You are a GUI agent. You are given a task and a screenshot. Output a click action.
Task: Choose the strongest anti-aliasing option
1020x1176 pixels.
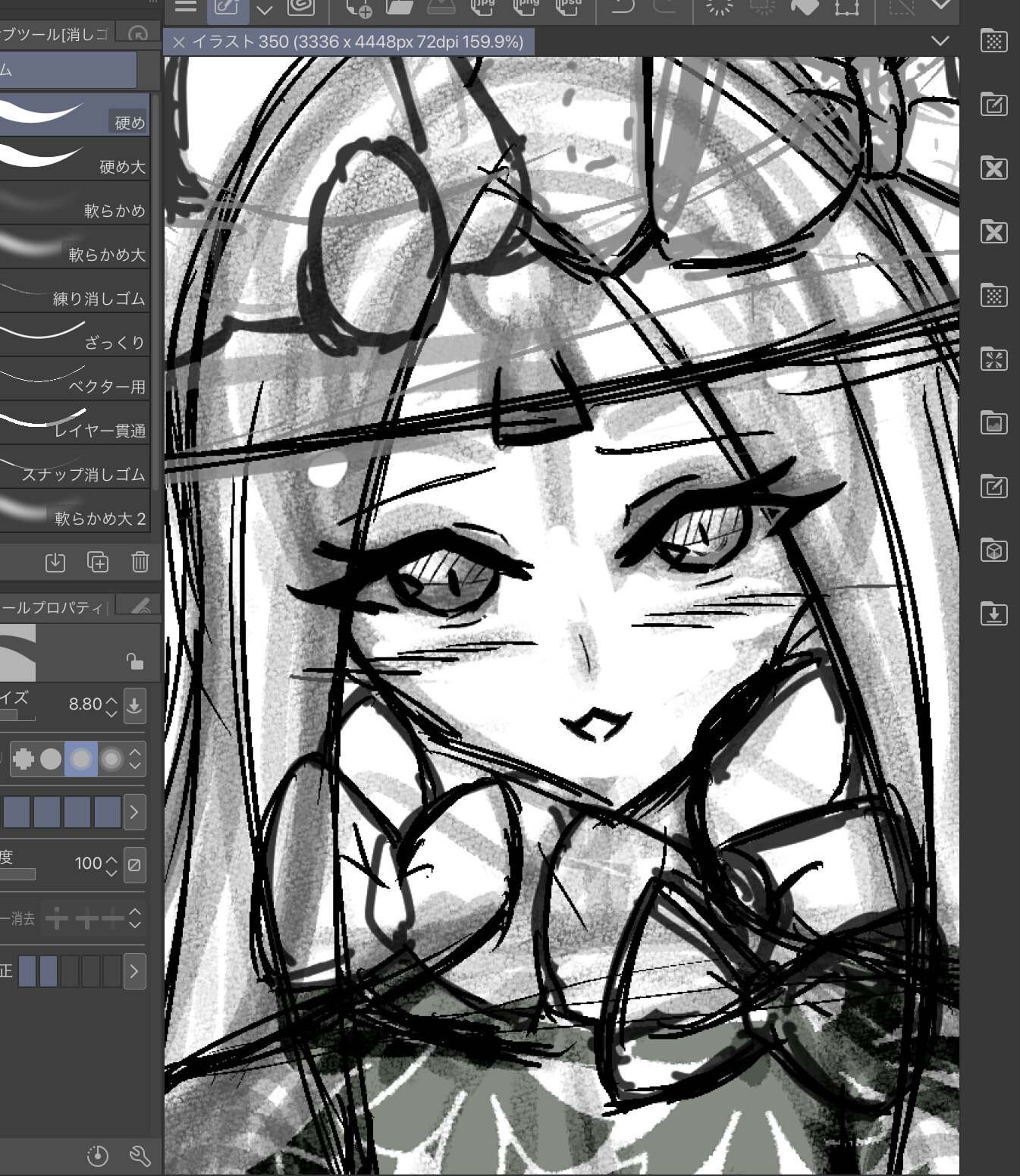pos(111,759)
